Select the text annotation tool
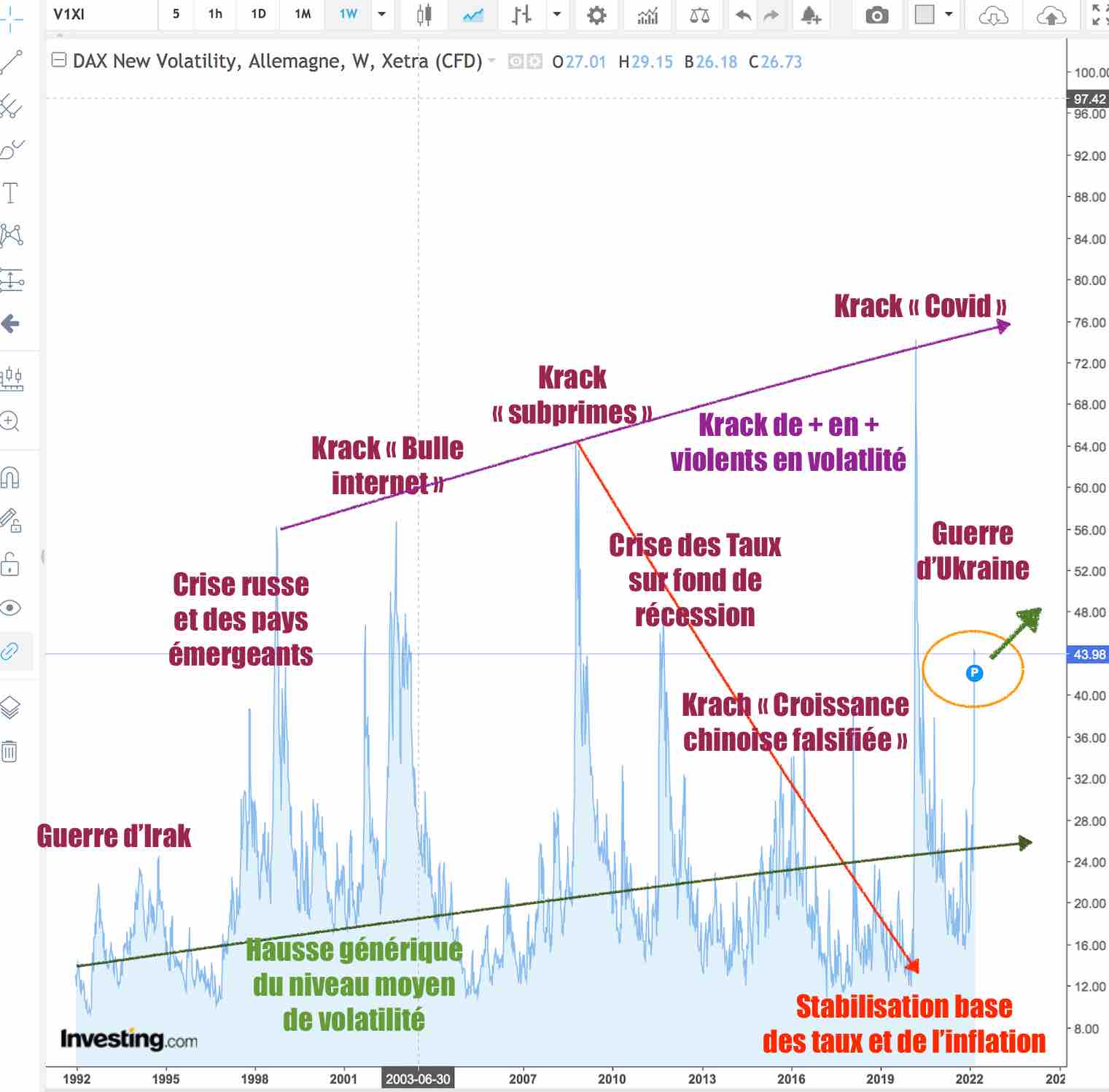The width and height of the screenshot is (1109, 1092). tap(11, 194)
